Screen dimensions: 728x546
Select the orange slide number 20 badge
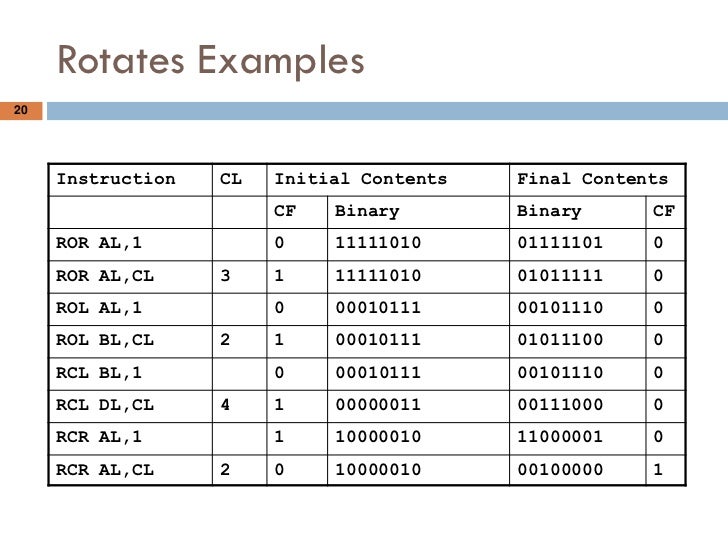coord(21,110)
